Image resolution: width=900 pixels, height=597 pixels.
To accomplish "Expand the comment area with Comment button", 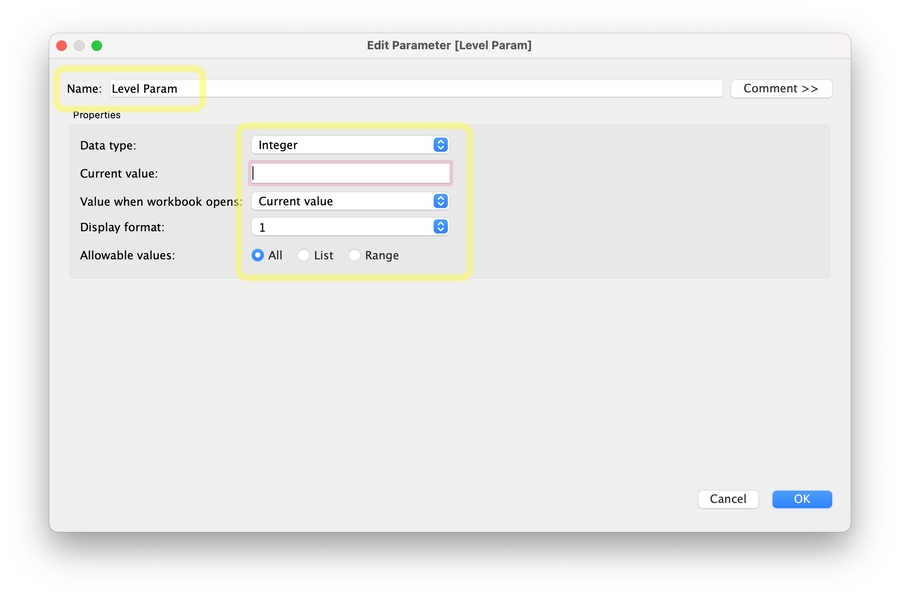I will (x=781, y=88).
